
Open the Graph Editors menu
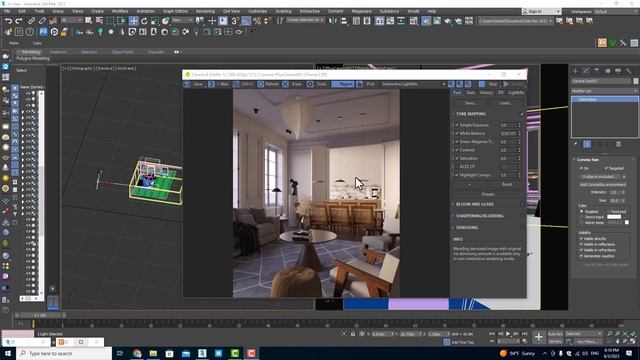(x=176, y=11)
